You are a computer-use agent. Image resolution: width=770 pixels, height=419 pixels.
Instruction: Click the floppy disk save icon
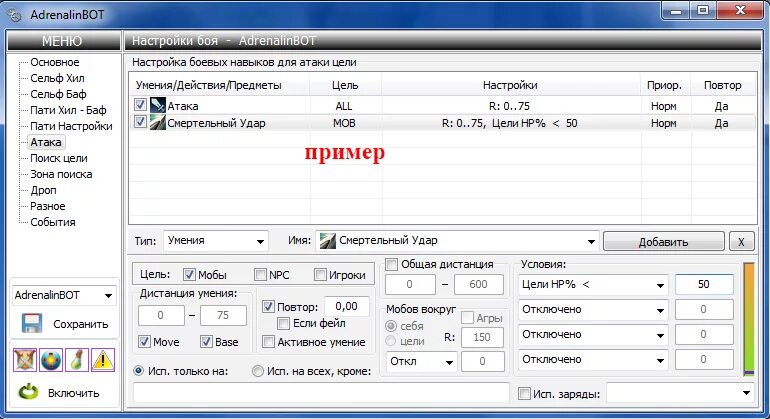tap(31, 324)
